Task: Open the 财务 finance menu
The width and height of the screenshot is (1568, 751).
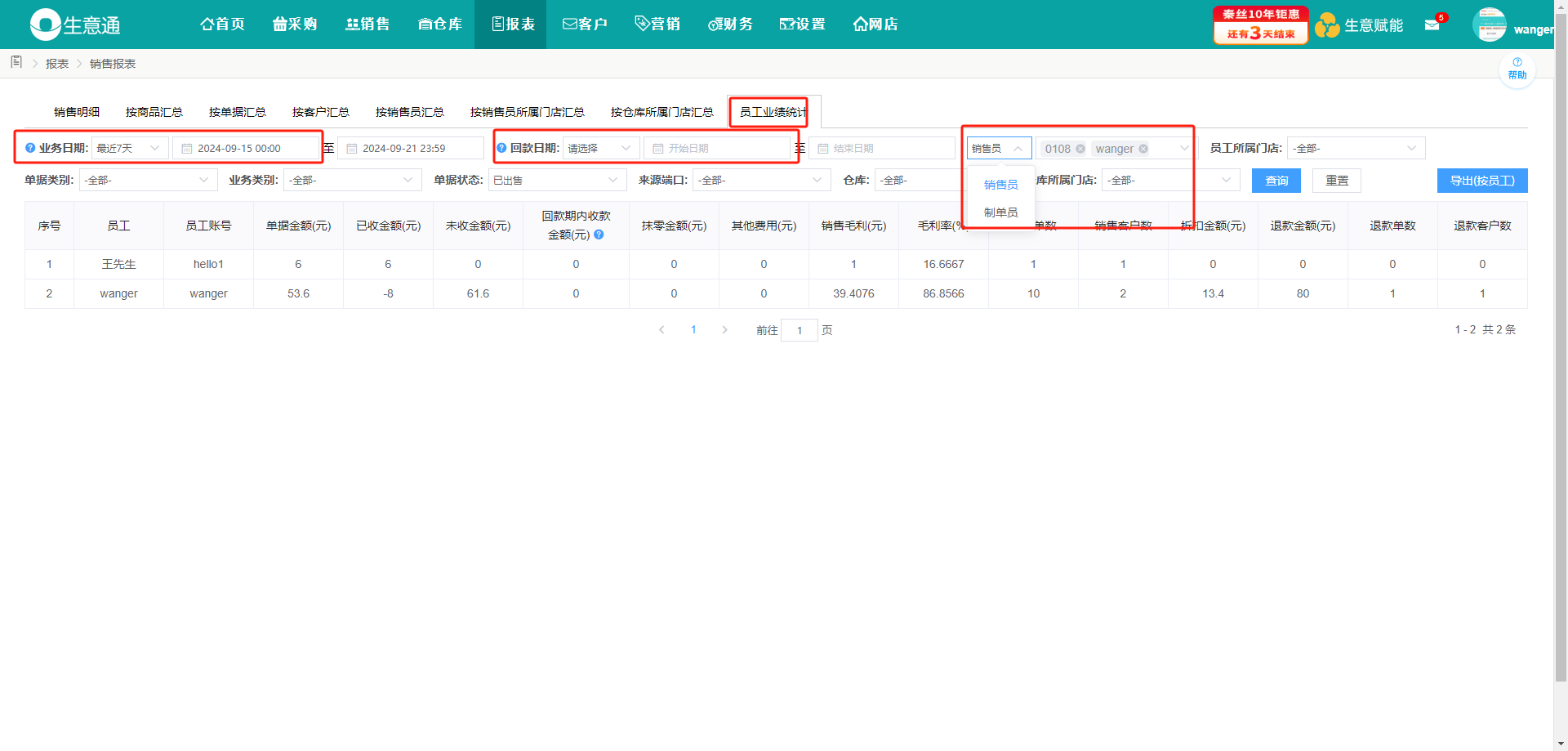Action: point(731,25)
